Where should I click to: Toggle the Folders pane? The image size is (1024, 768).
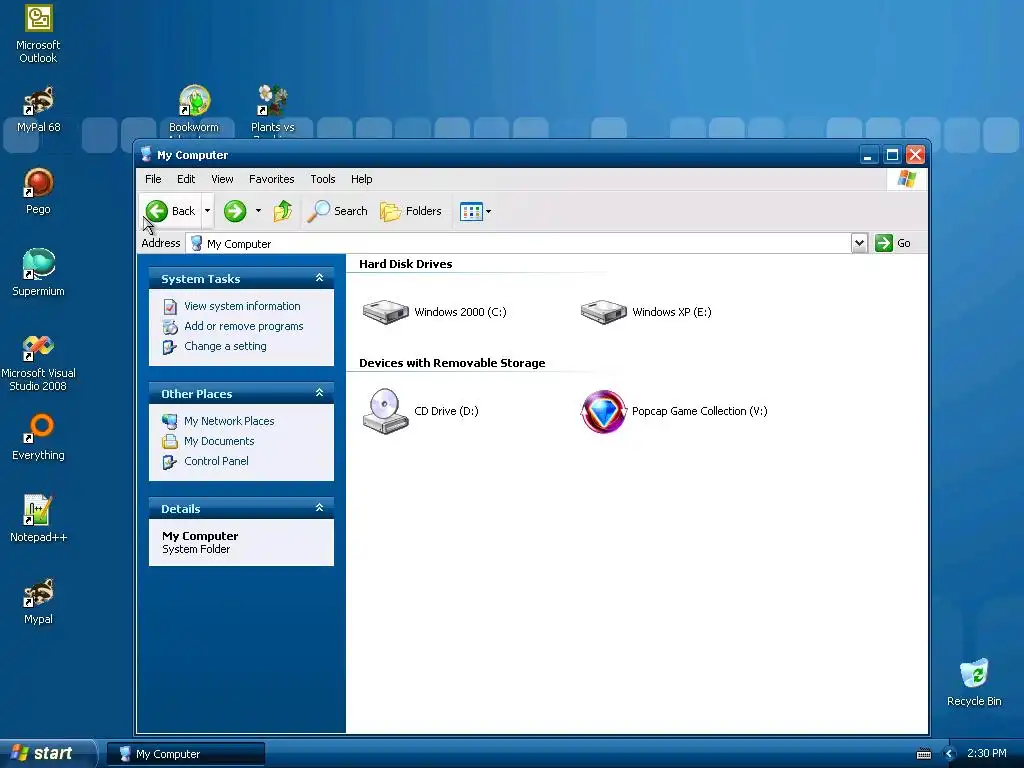411,211
